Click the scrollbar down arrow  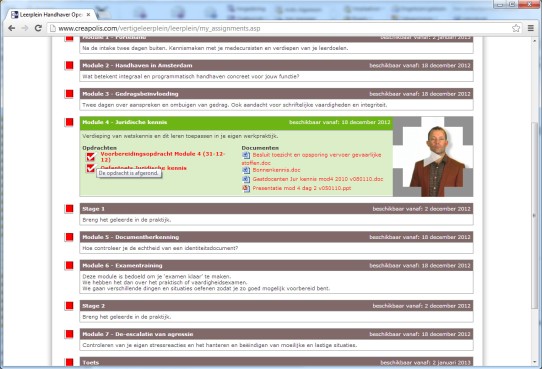point(535,362)
